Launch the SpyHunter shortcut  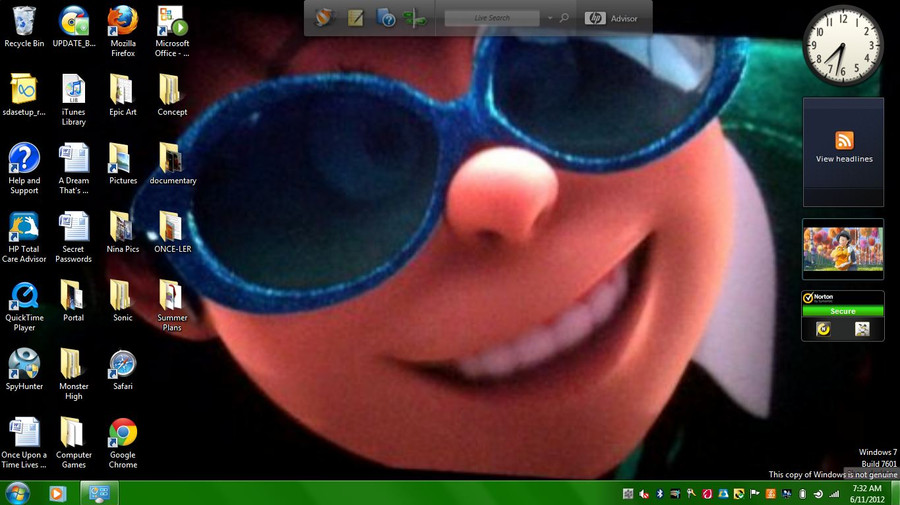click(24, 370)
